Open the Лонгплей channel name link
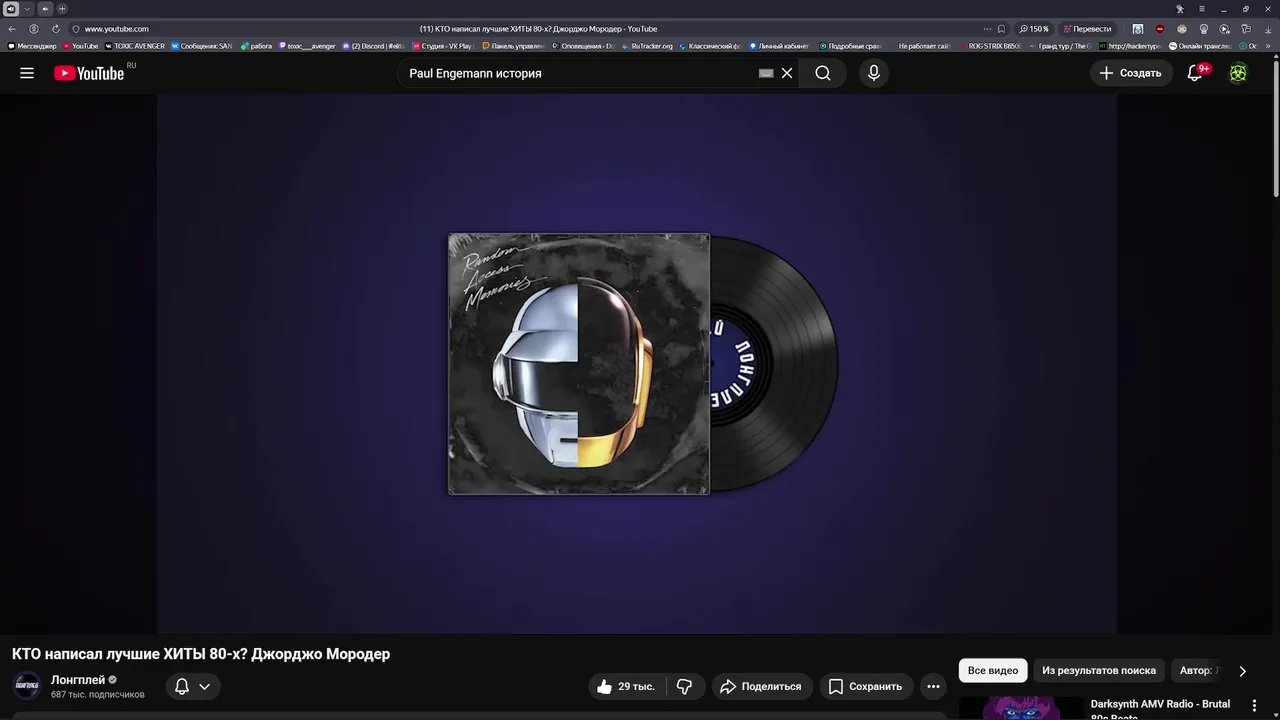1280x720 pixels. 78,680
